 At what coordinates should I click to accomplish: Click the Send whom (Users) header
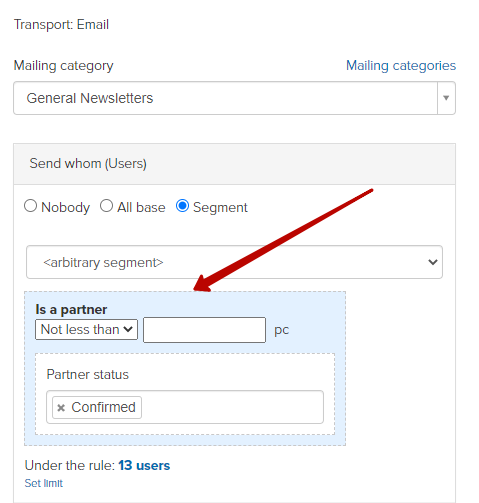(88, 163)
